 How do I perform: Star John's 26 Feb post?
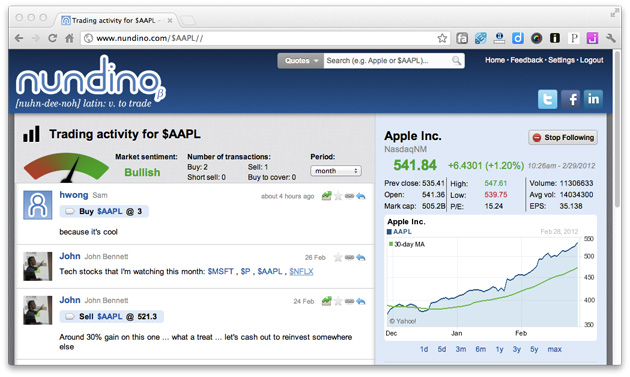click(x=338, y=257)
